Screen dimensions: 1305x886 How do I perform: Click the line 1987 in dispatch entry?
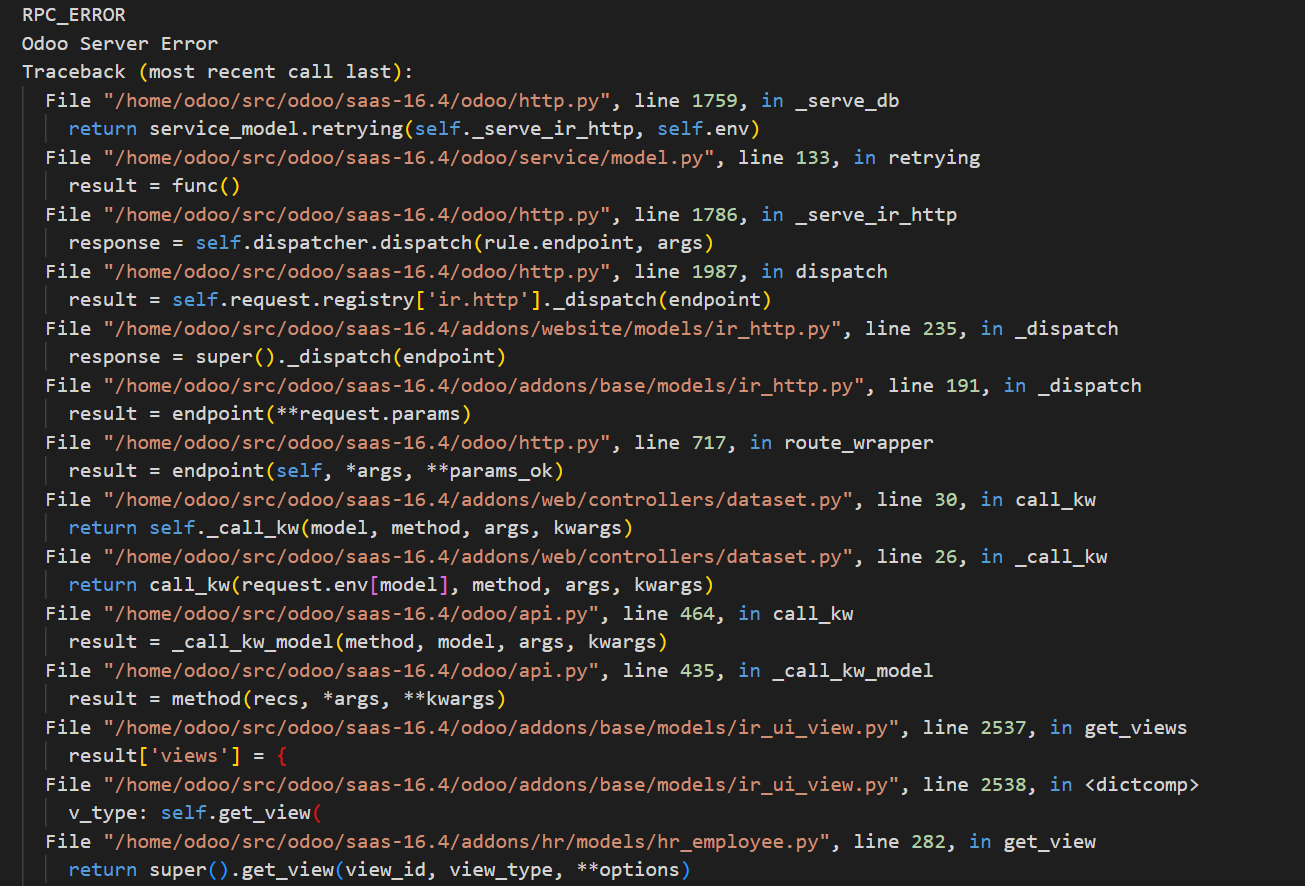click(466, 271)
